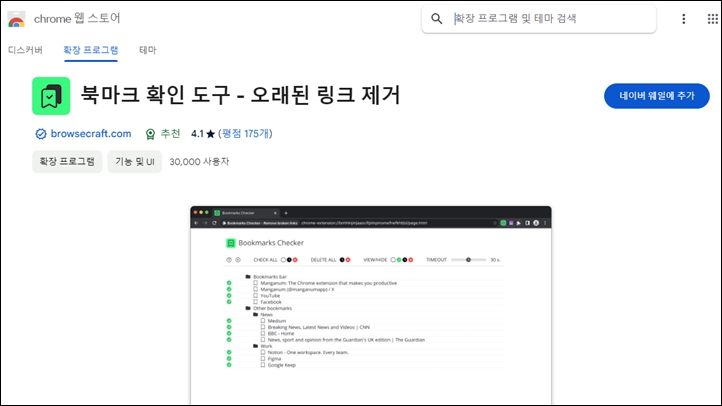This screenshot has width=722, height=406.
Task: Visit the browsecraft.com publisher link
Action: click(x=91, y=134)
